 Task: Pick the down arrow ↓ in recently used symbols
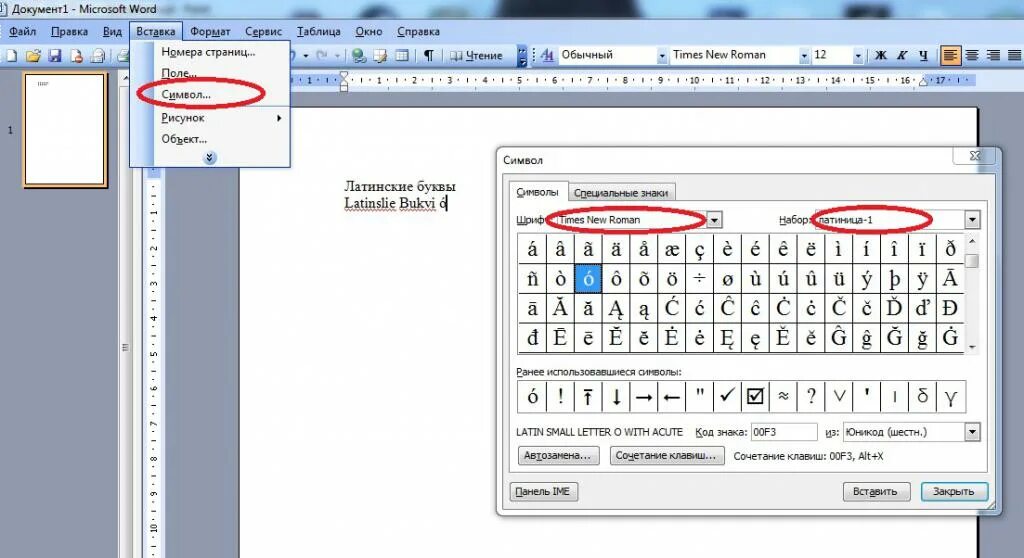pyautogui.click(x=616, y=396)
